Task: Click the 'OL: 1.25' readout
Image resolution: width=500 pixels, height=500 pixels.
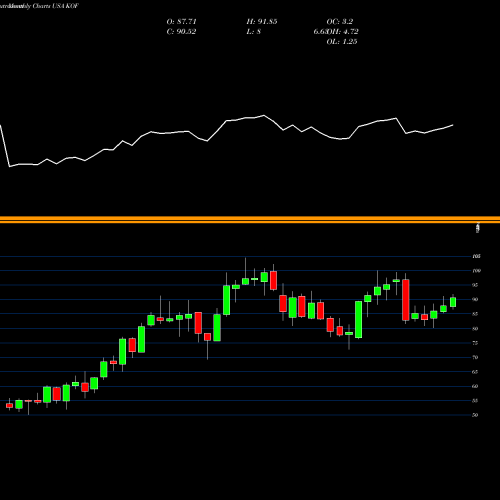Action: (x=342, y=41)
